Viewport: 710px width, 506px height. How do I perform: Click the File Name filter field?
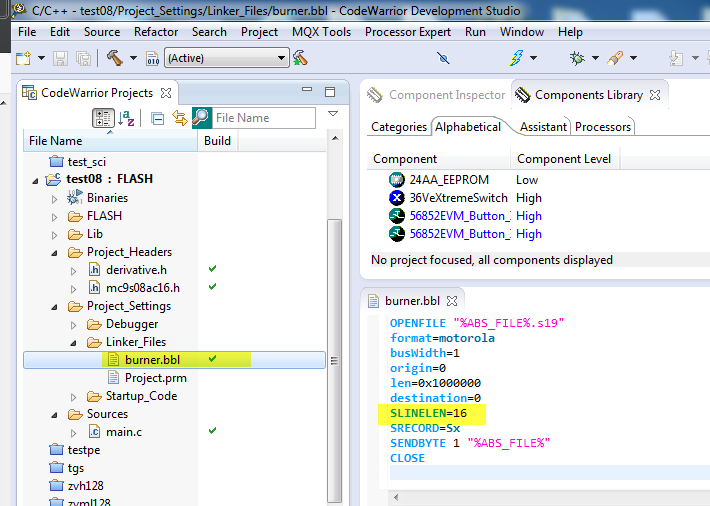[264, 118]
